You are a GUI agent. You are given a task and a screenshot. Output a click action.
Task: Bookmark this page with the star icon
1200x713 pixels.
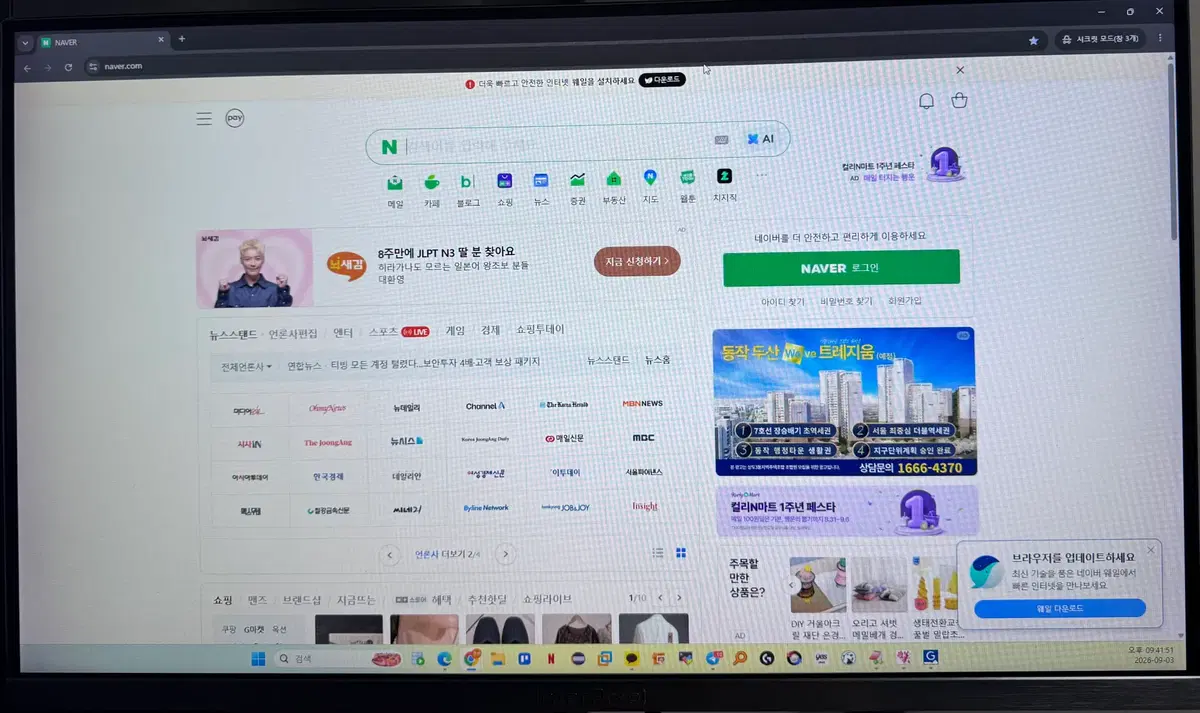click(x=1033, y=40)
